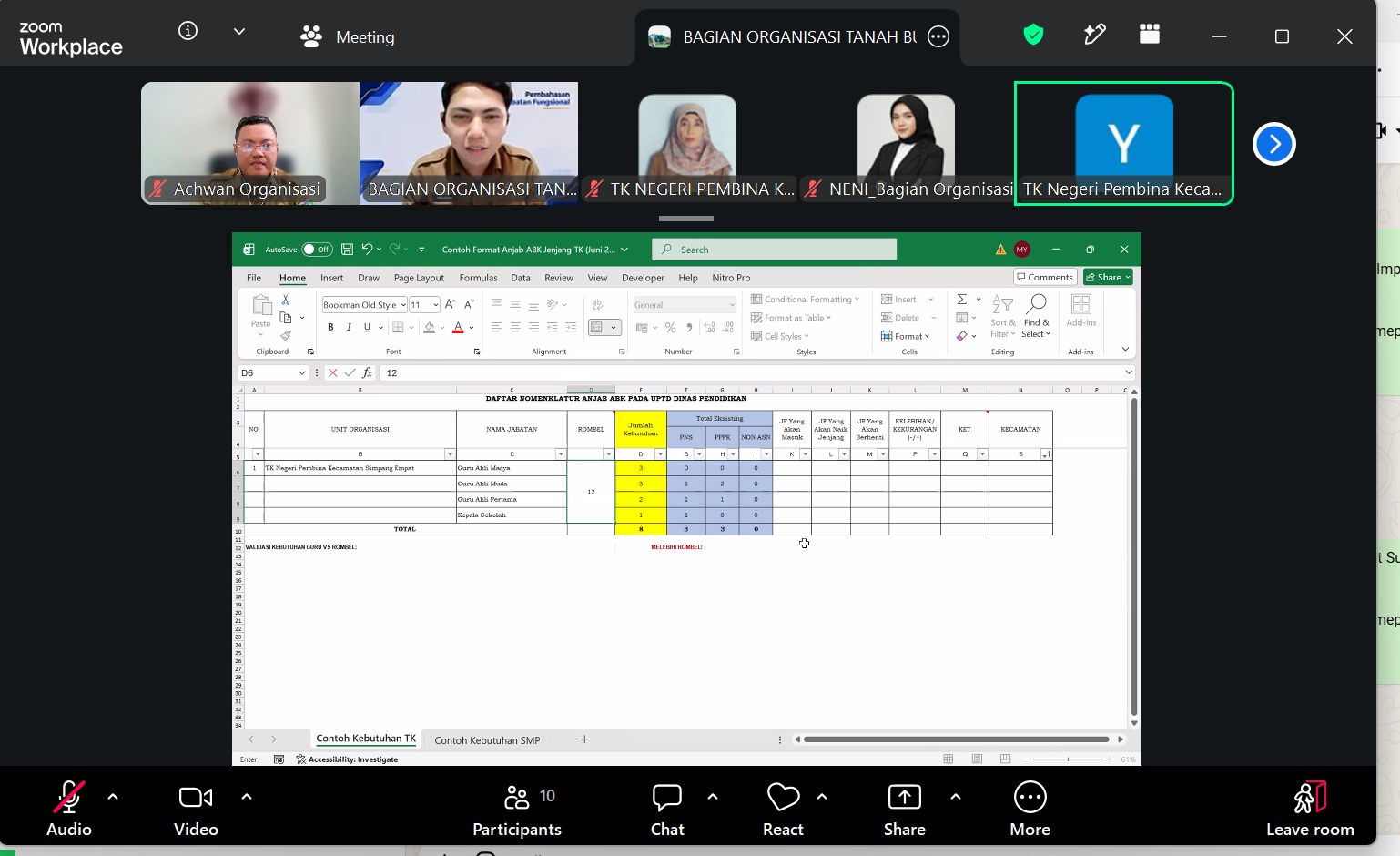This screenshot has height=856, width=1400.
Task: Expand chat options caret
Action: [713, 797]
